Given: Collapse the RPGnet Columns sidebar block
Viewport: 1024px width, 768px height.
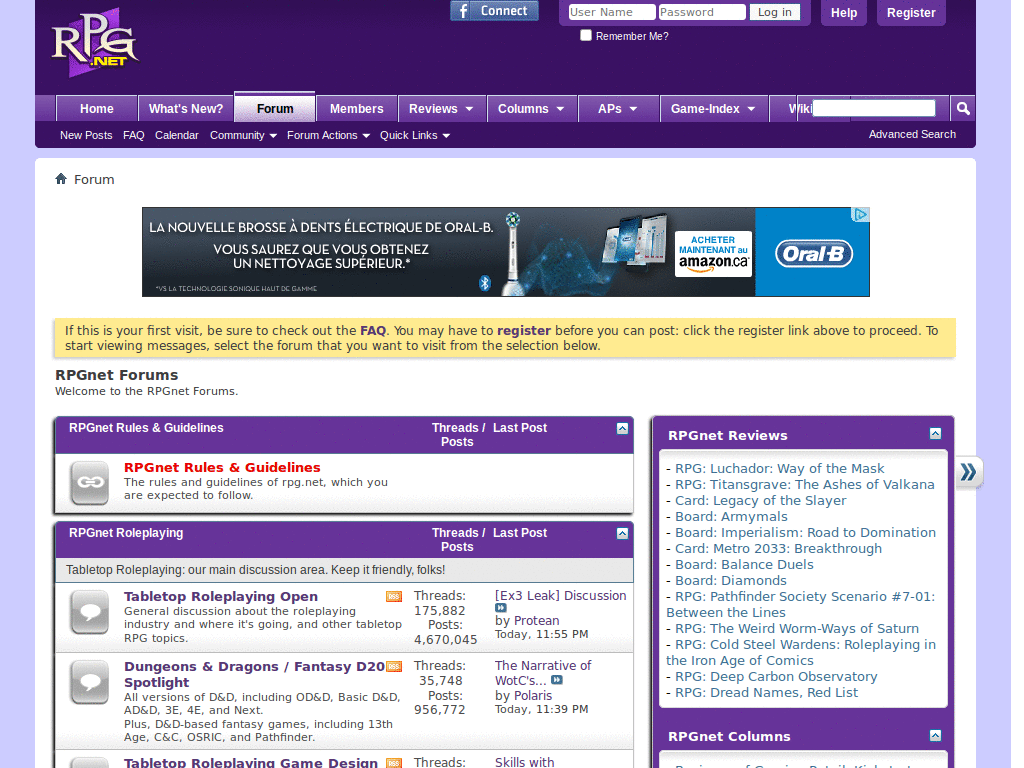Looking at the screenshot, I should 935,735.
